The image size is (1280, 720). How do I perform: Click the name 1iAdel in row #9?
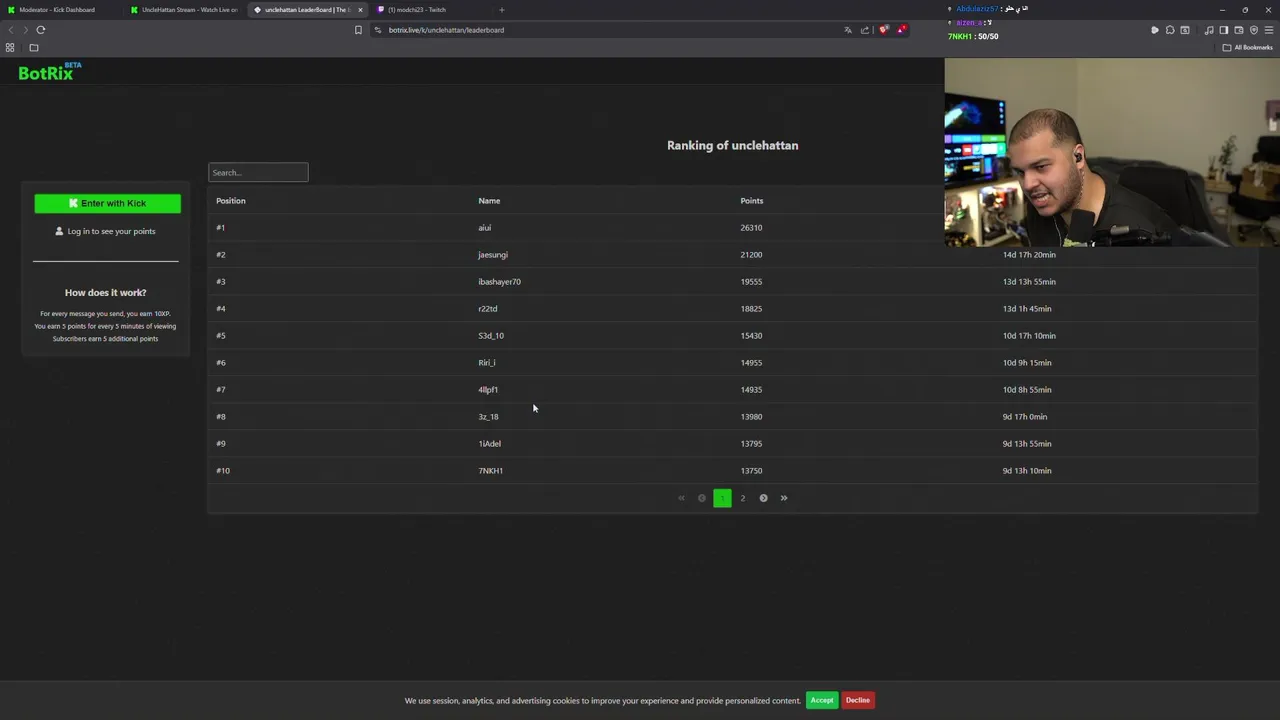pos(490,443)
